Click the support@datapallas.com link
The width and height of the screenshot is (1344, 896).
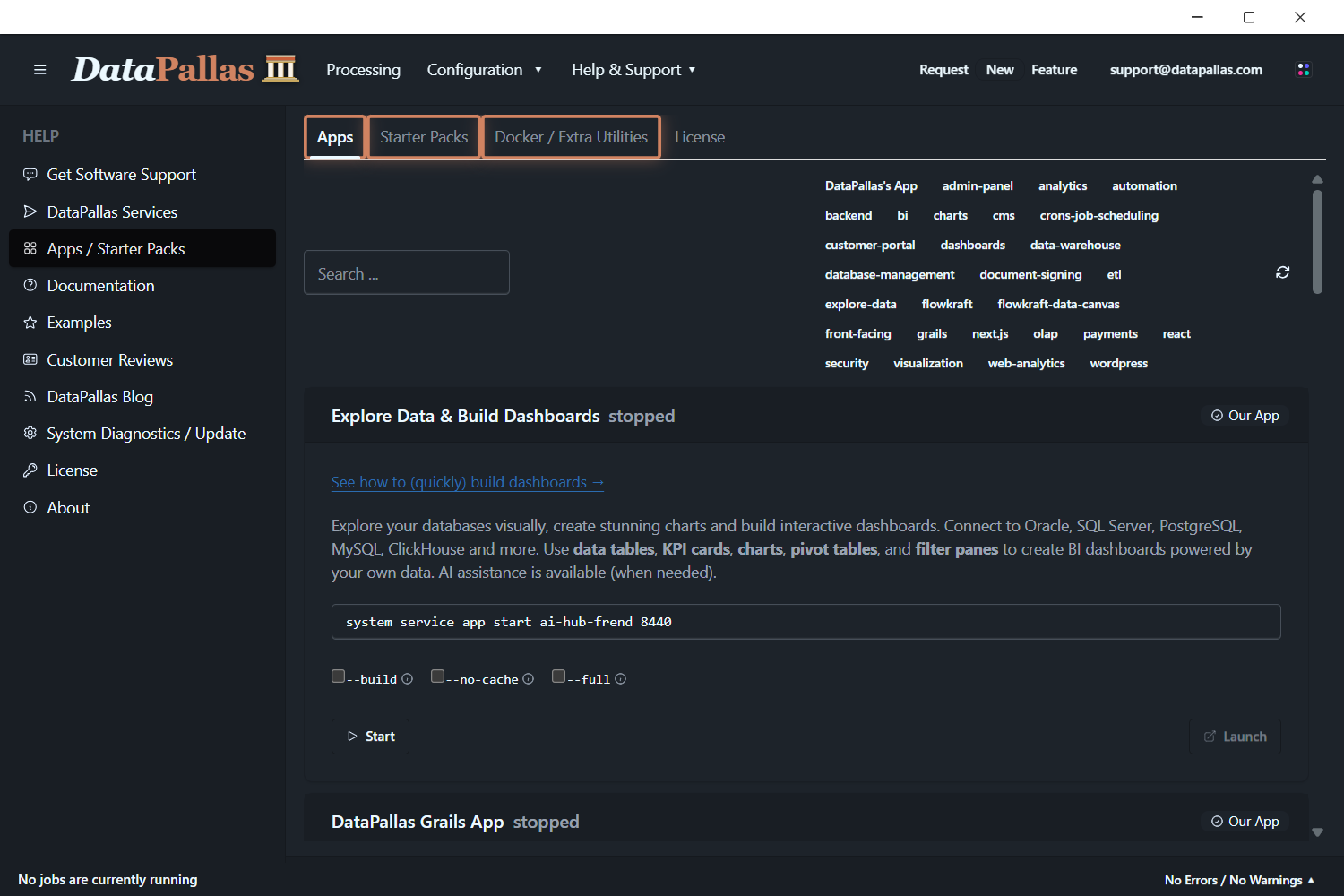[1186, 70]
